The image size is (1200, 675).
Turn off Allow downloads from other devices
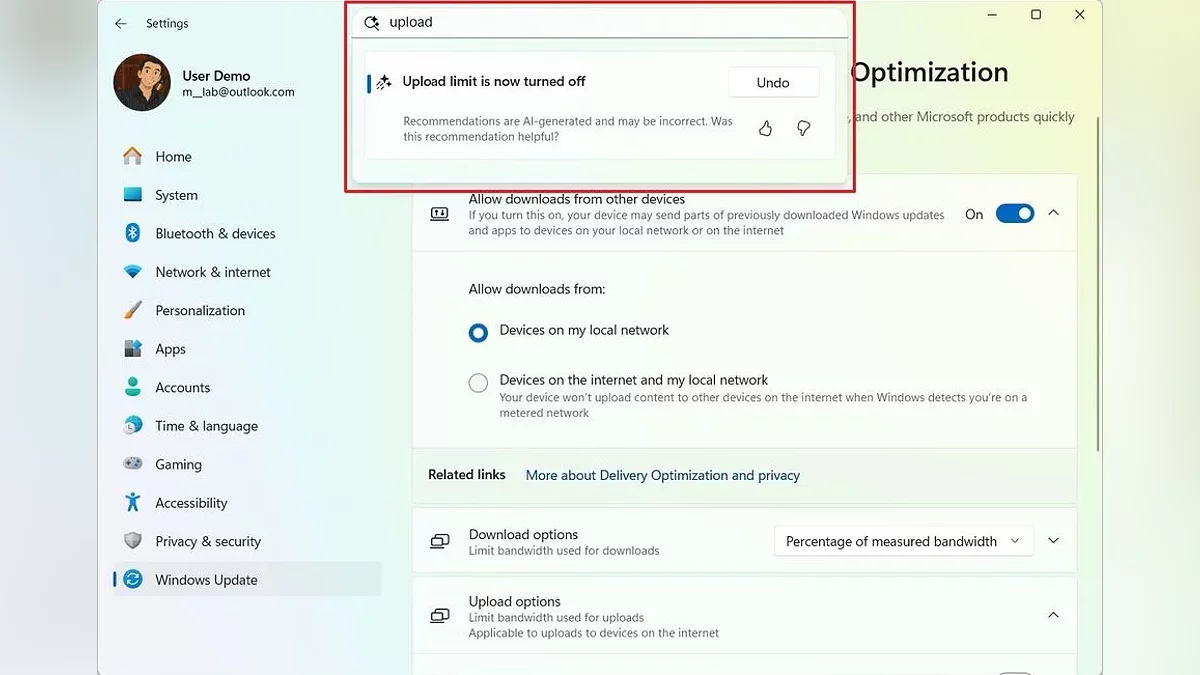1015,214
